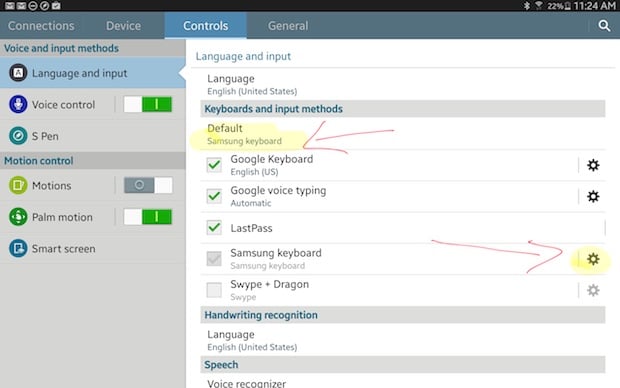The image size is (620, 388).
Task: Tap the battery status icon
Action: 567,6
